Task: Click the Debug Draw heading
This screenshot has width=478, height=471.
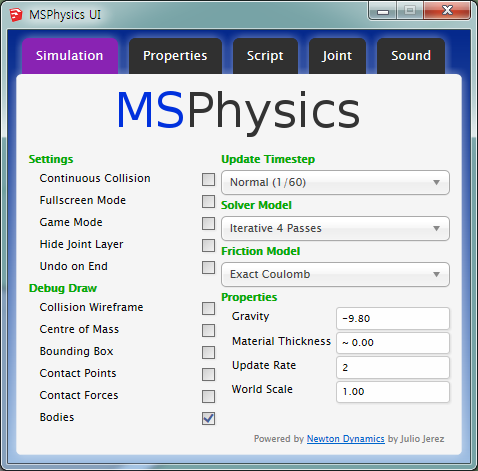Action: pos(63,288)
